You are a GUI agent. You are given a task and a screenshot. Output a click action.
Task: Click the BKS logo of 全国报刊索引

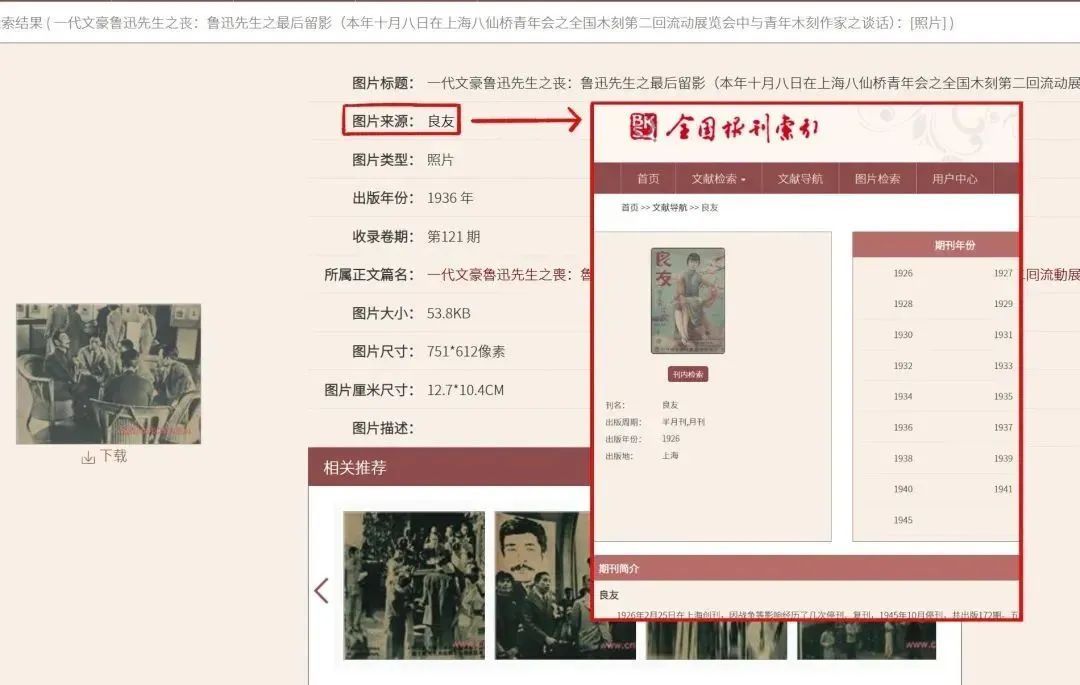(644, 127)
